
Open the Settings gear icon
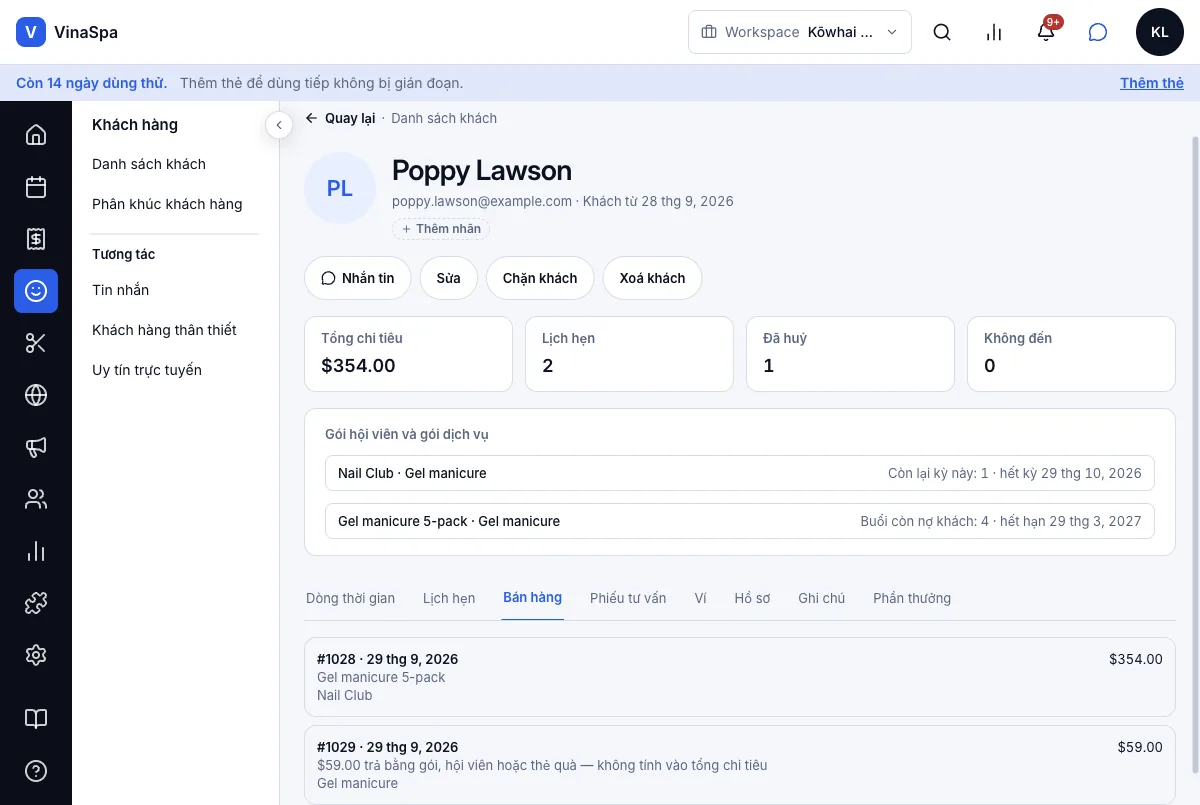[36, 655]
